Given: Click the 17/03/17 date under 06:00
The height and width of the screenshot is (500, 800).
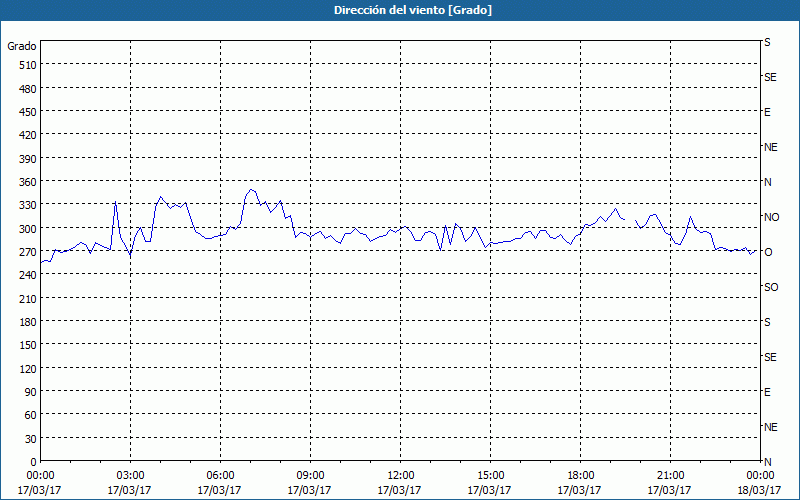Looking at the screenshot, I should (x=219, y=490).
